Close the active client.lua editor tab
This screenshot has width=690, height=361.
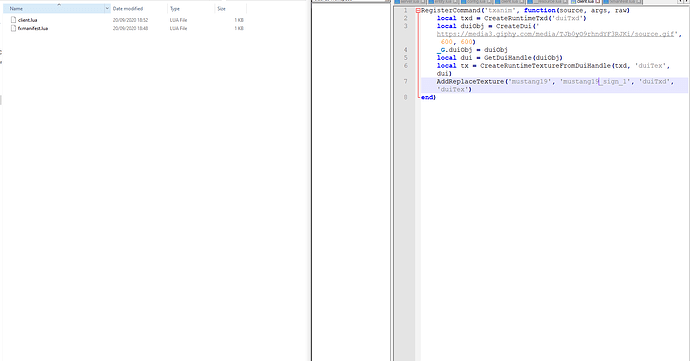pos(598,2)
